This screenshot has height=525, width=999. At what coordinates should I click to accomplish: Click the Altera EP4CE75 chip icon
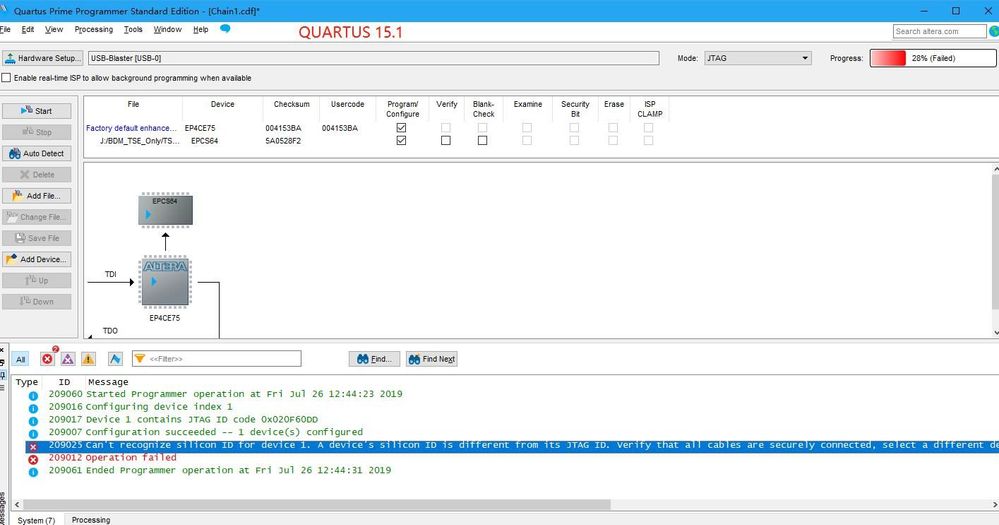165,282
